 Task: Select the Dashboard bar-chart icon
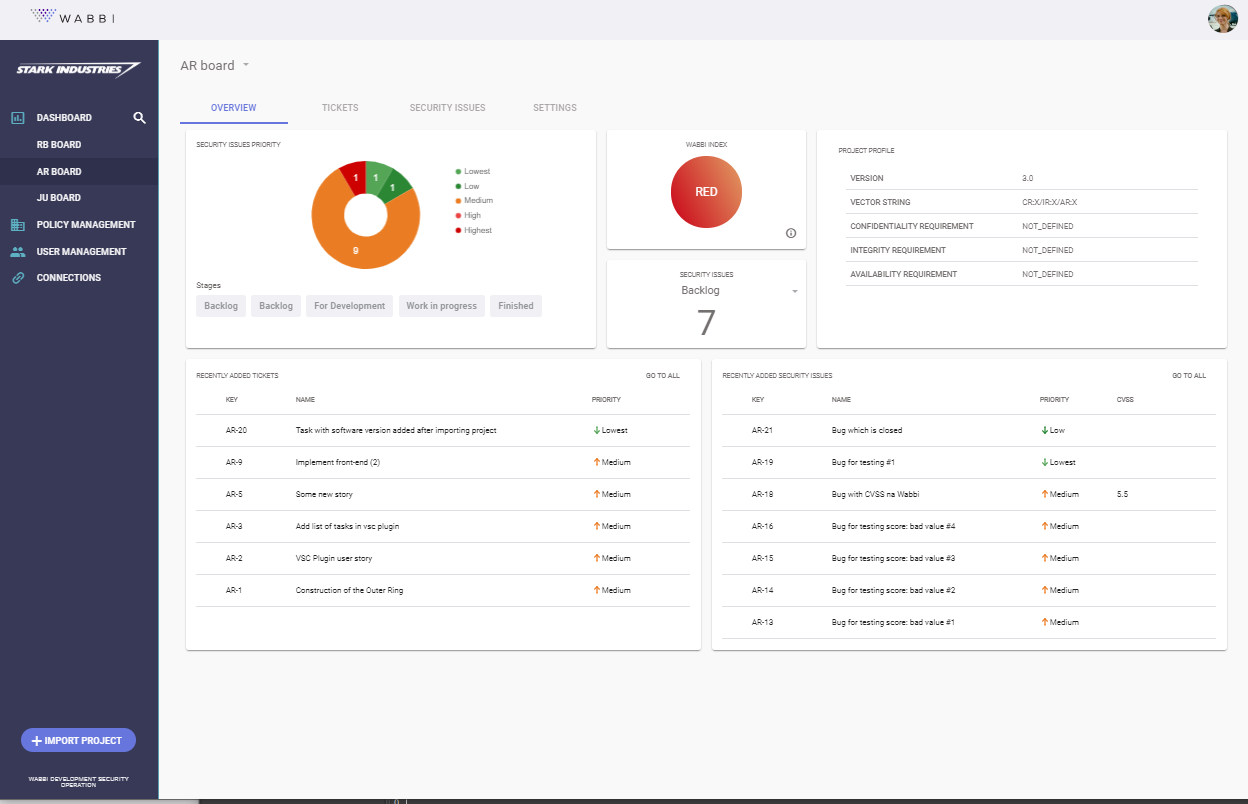pos(20,117)
